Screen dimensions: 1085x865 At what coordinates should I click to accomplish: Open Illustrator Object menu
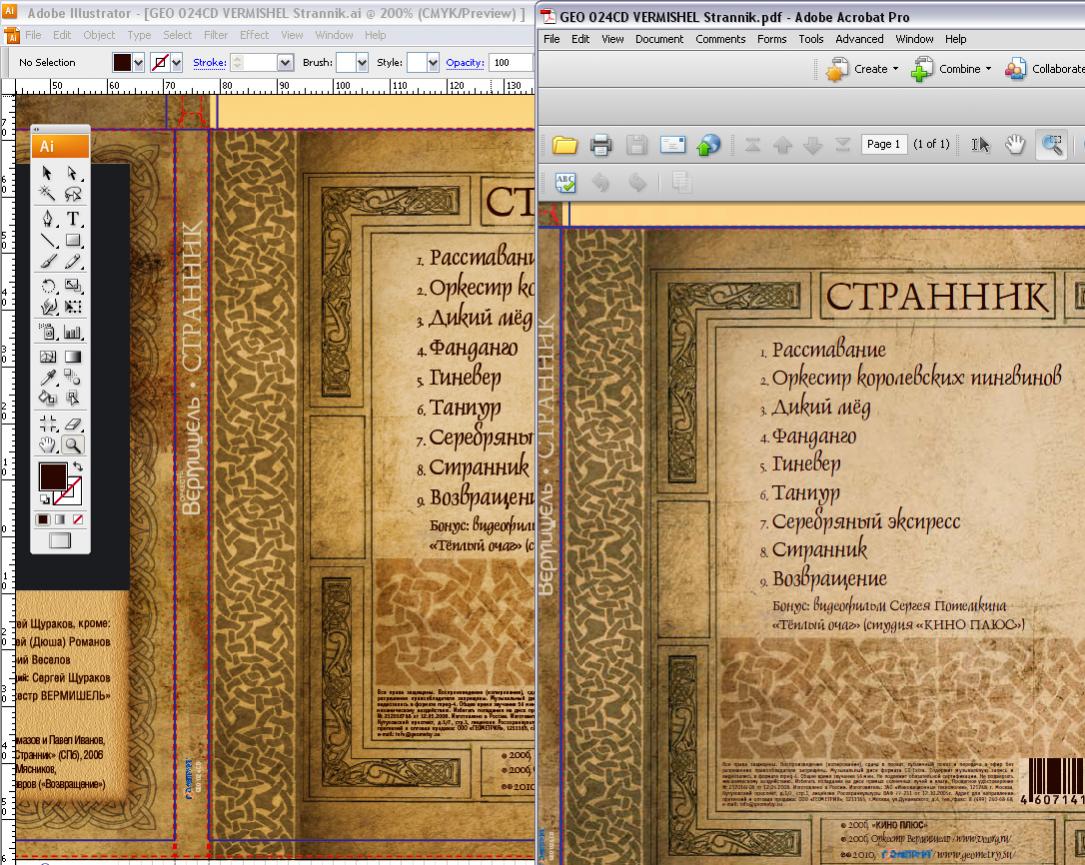[99, 35]
